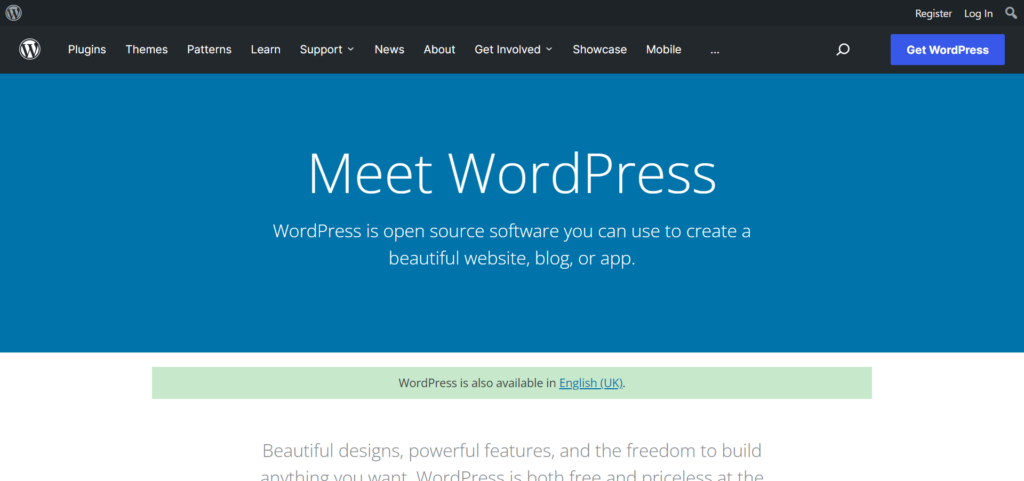1024x481 pixels.
Task: Show more menu items via ellipsis
Action: (x=715, y=50)
